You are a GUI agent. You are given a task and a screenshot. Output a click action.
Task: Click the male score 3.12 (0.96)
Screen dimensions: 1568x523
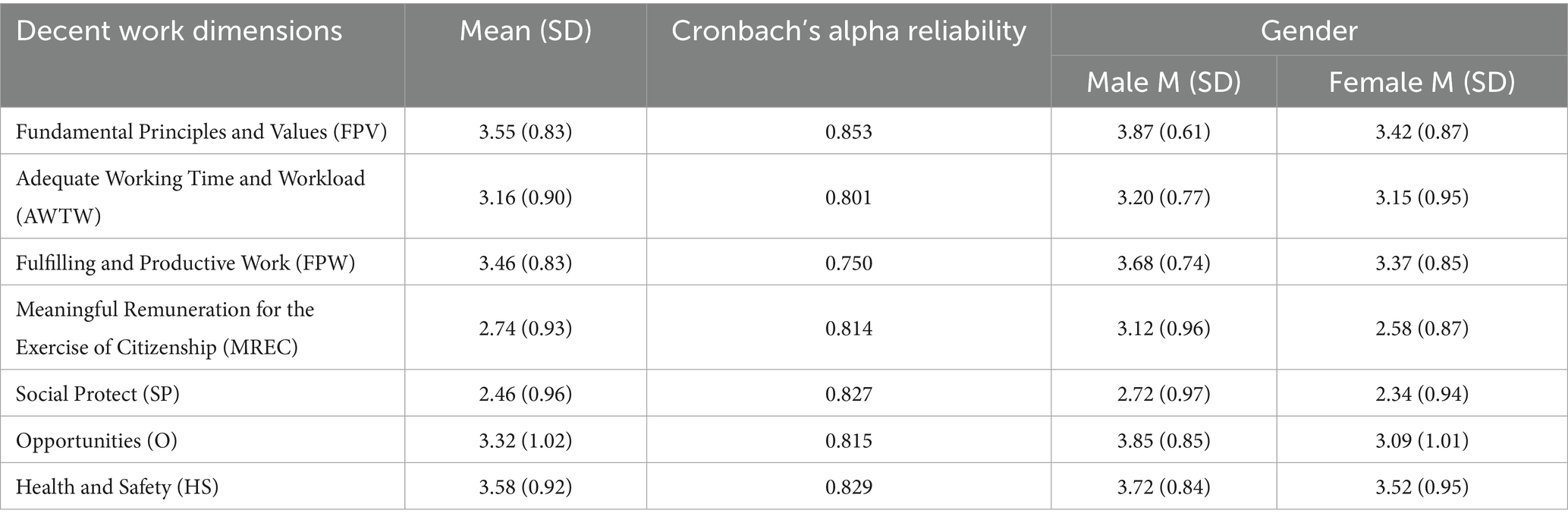pos(1164,328)
